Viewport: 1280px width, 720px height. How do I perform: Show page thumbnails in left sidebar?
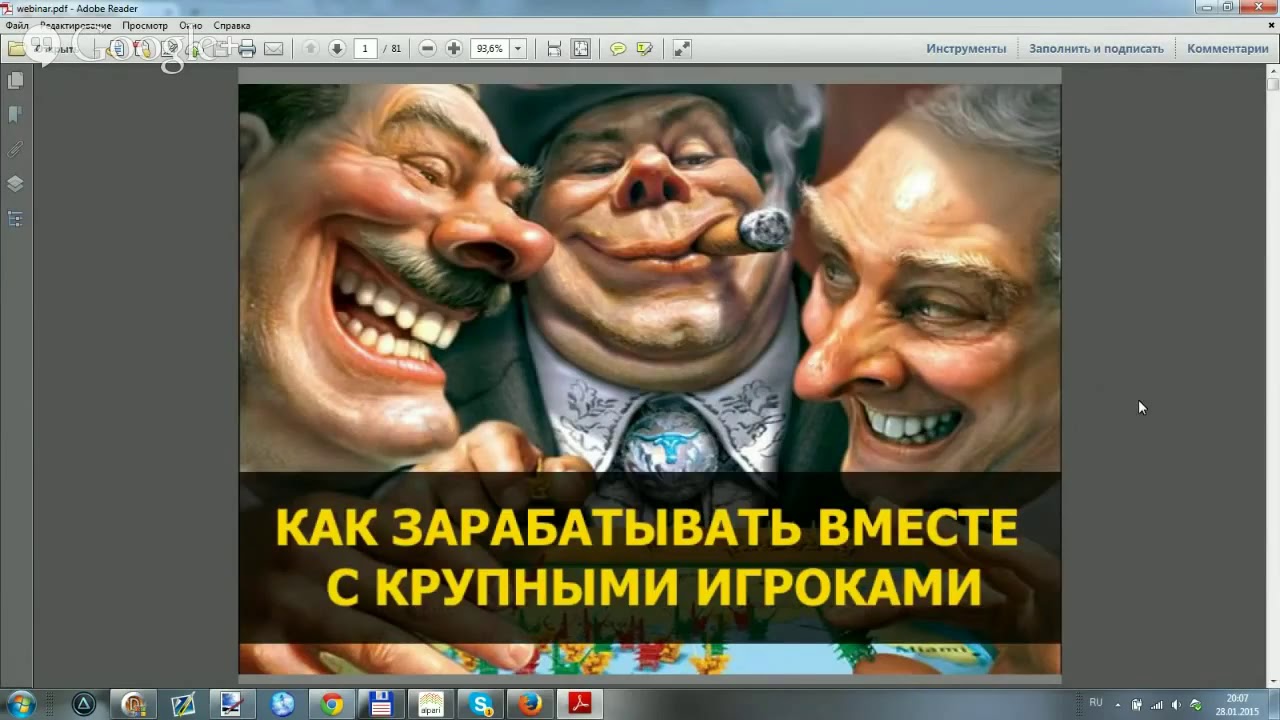tap(15, 80)
